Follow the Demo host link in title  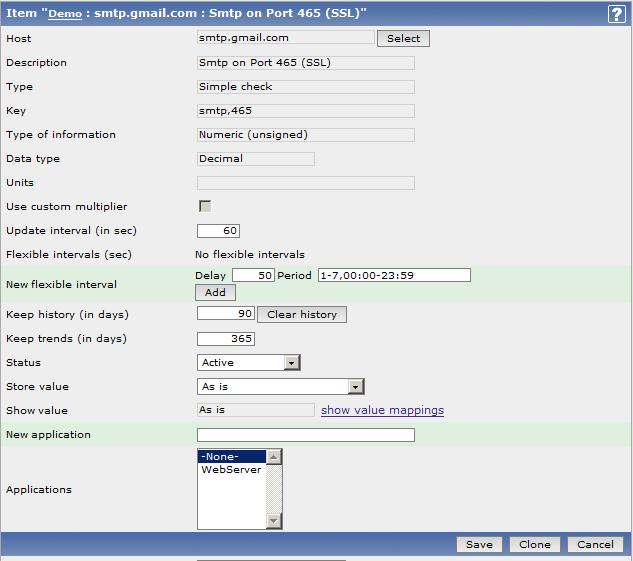65,14
